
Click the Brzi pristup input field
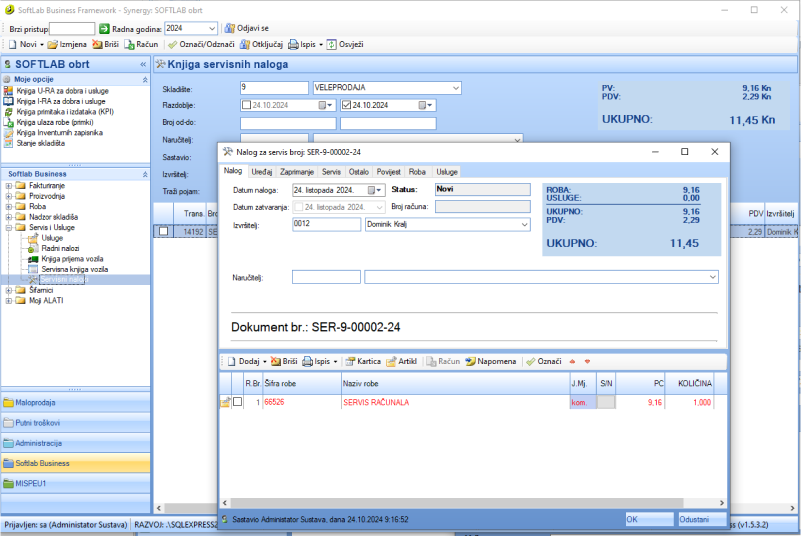point(71,29)
